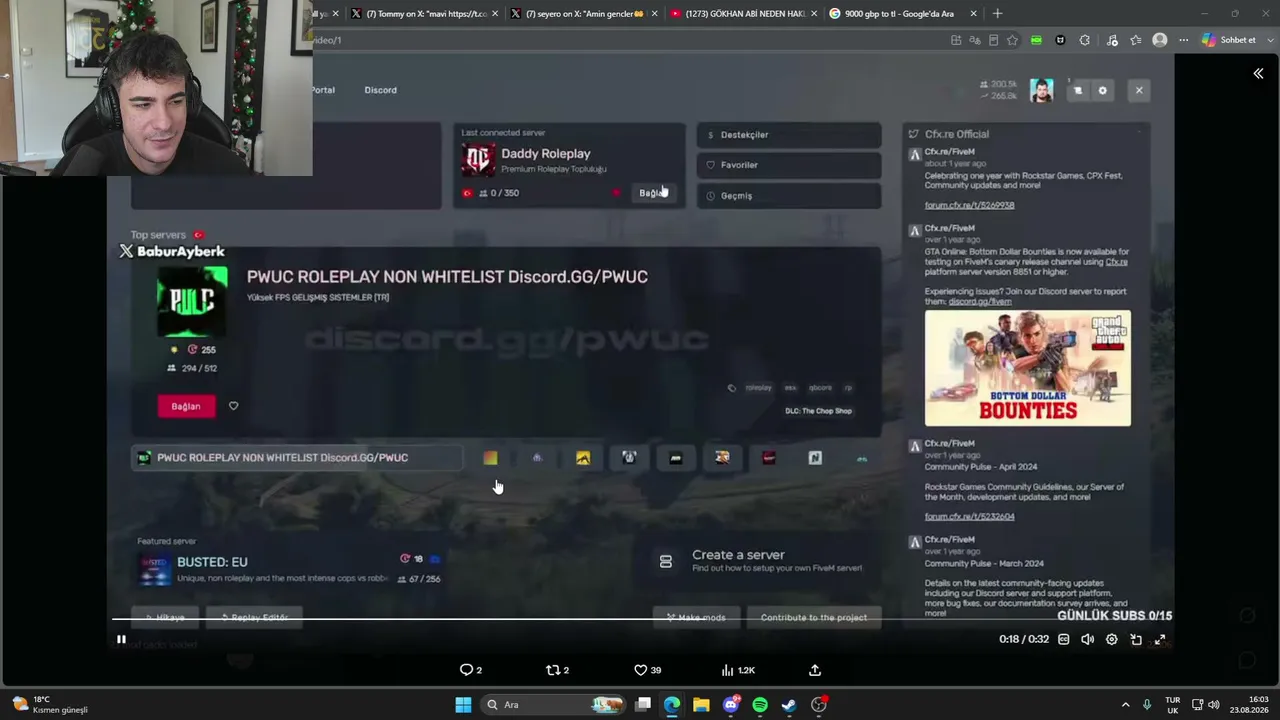This screenshot has width=1280, height=720.
Task: Select the yellow mountain server icon
Action: click(x=583, y=458)
